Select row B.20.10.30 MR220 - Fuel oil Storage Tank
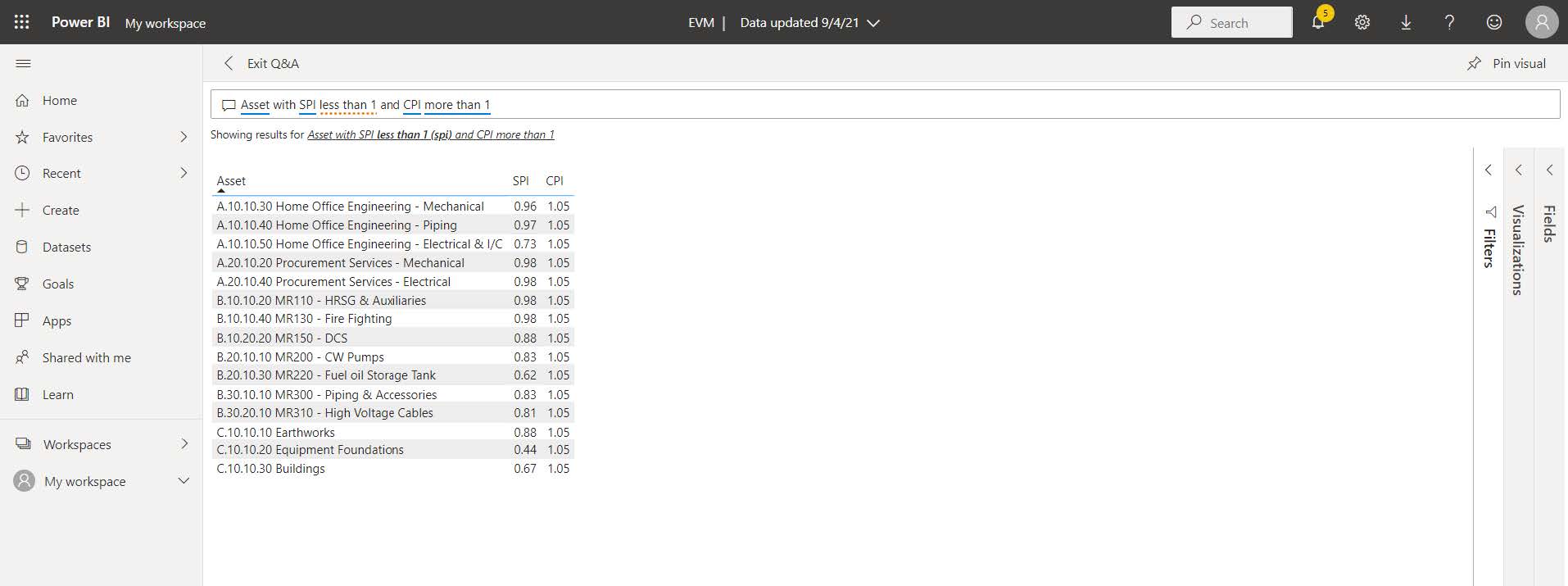 coord(392,375)
